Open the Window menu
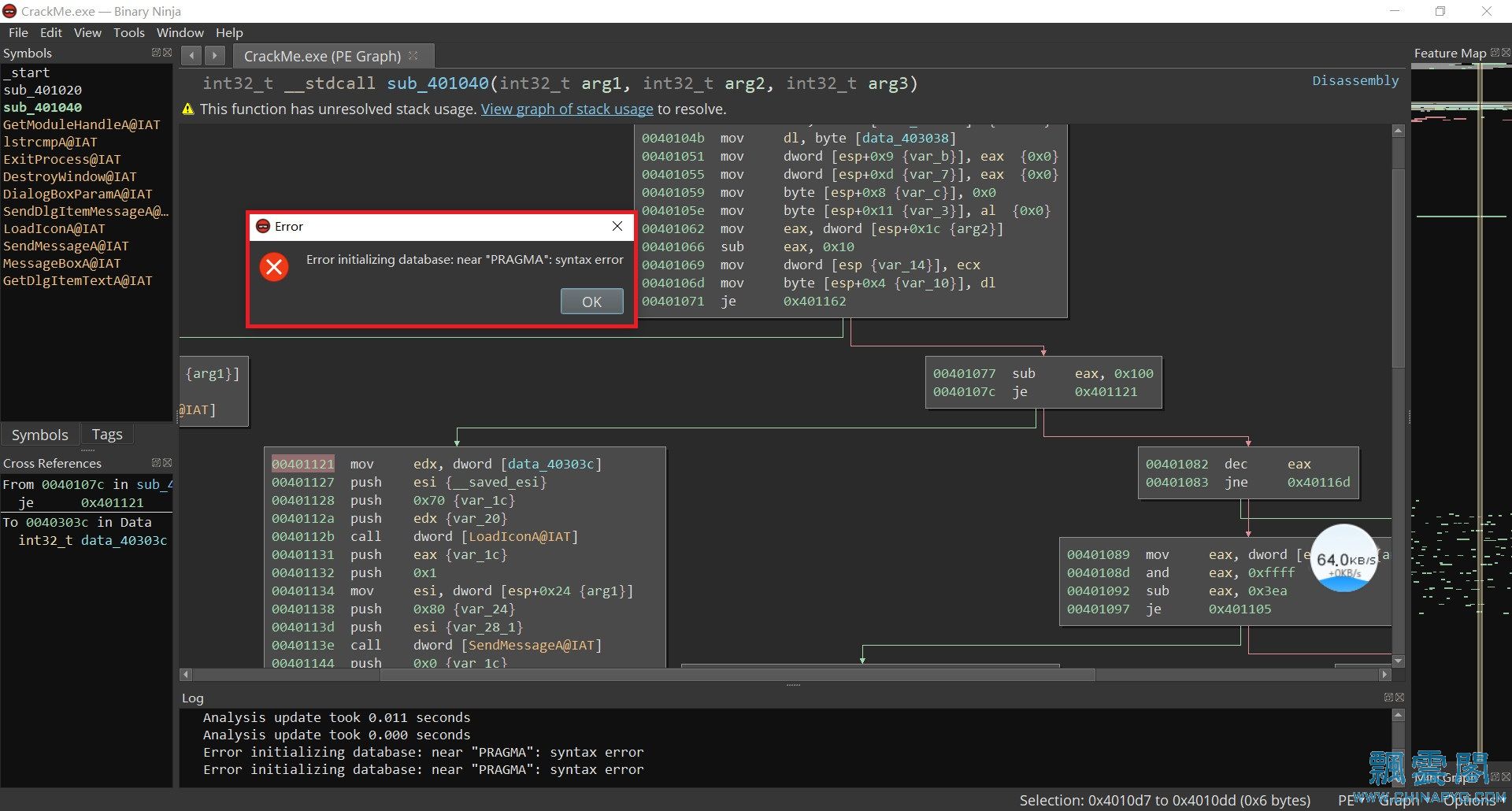The image size is (1512, 811). [x=180, y=32]
